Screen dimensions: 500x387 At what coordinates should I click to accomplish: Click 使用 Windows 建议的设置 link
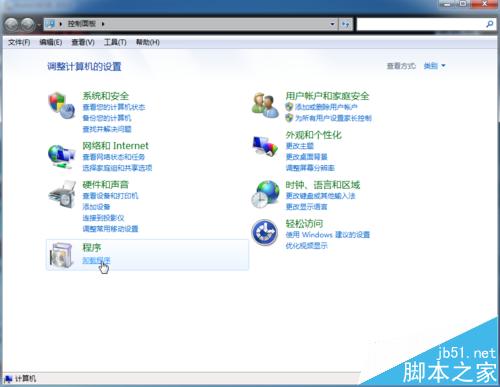(328, 235)
